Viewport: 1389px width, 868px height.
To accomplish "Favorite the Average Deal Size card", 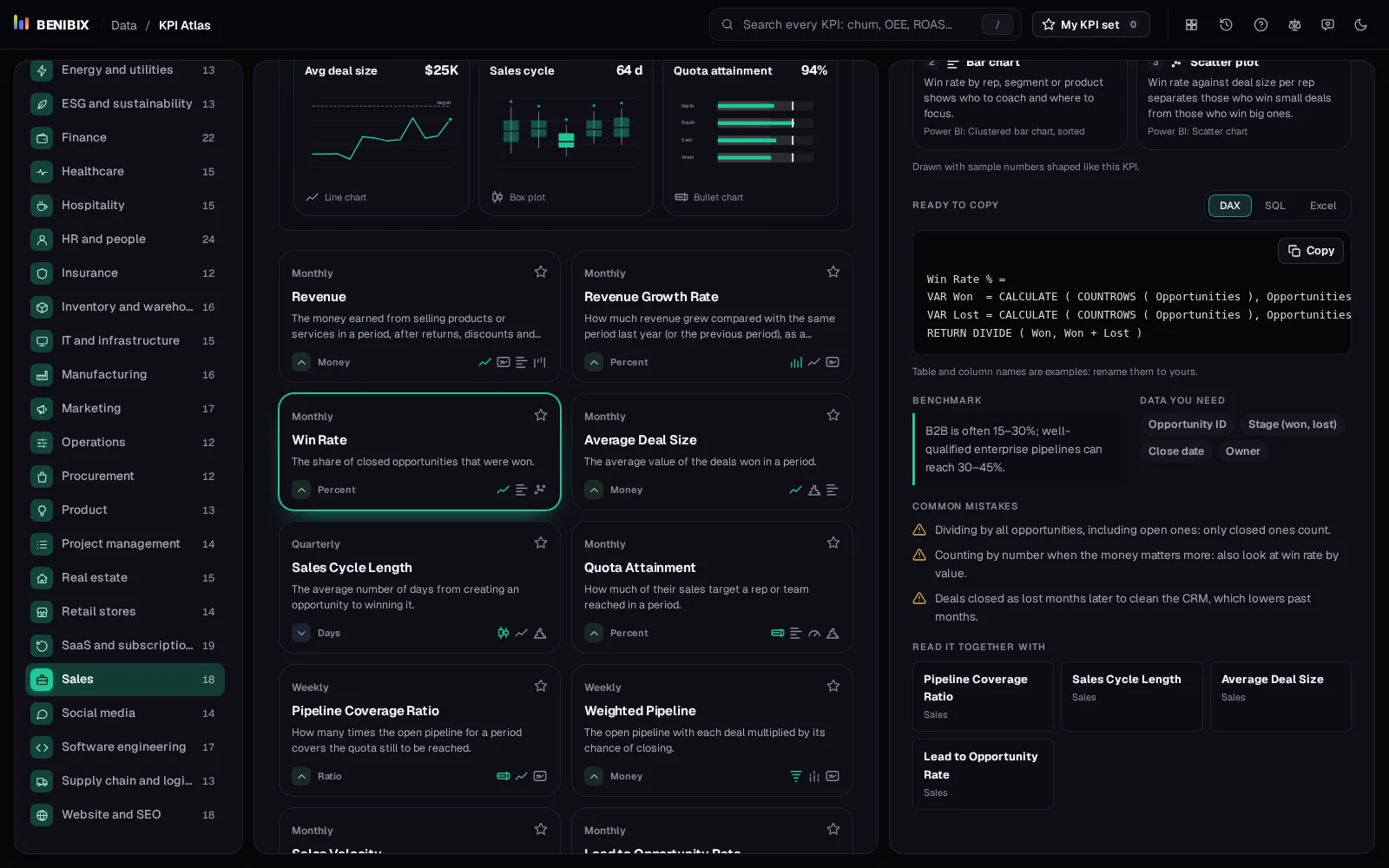I will tap(833, 415).
